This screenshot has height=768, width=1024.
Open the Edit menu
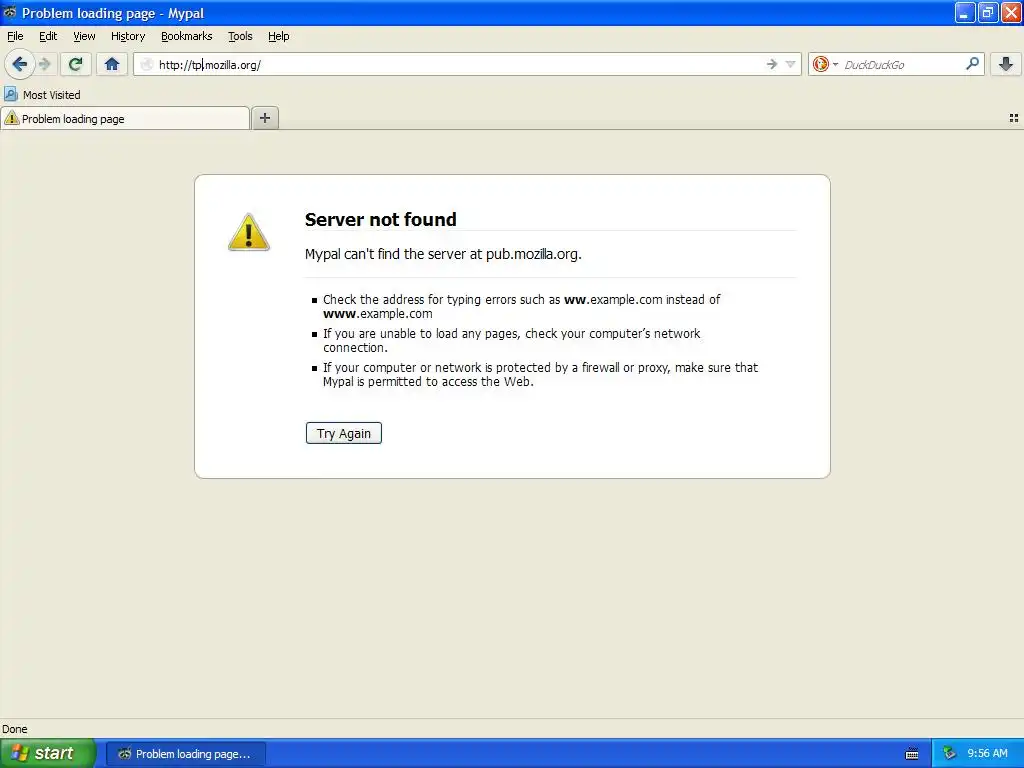pos(48,36)
